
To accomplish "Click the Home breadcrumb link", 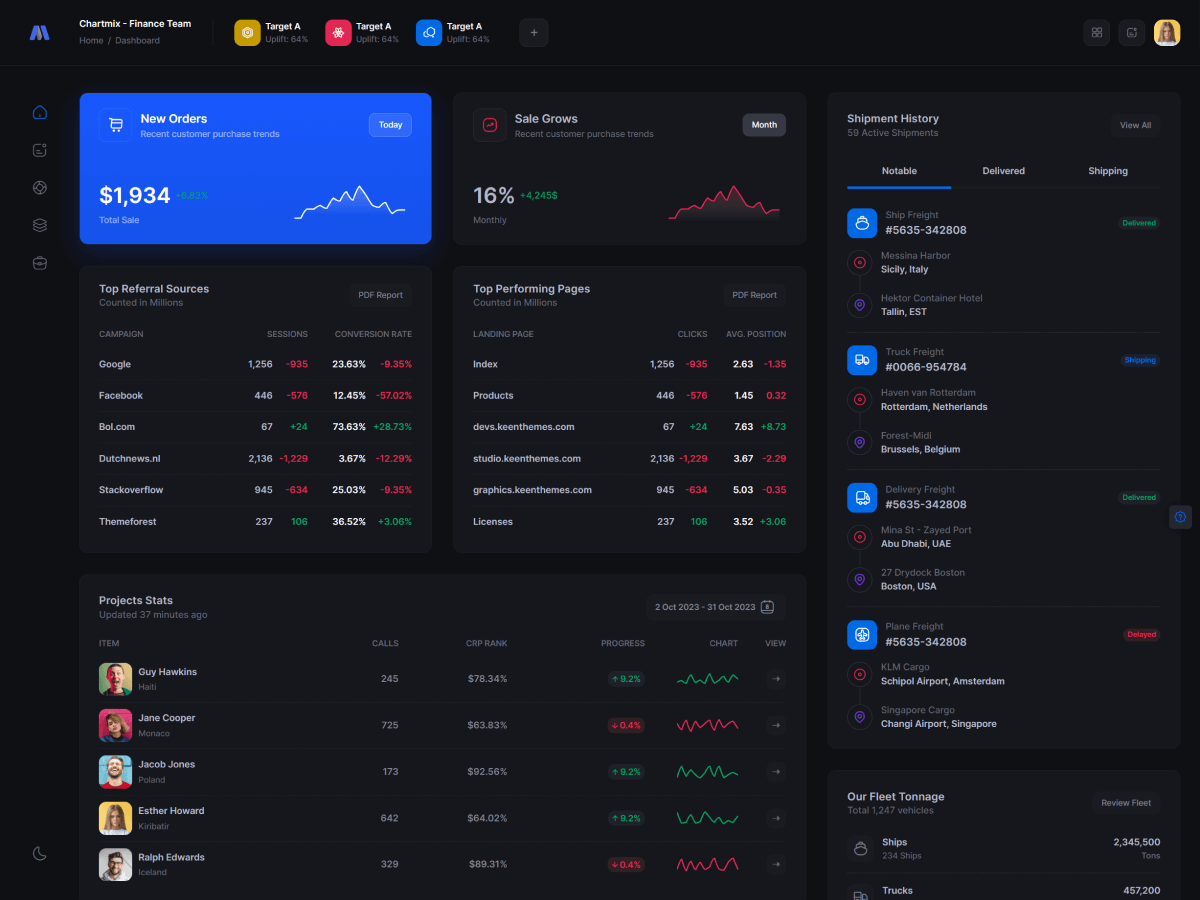I will coord(91,41).
